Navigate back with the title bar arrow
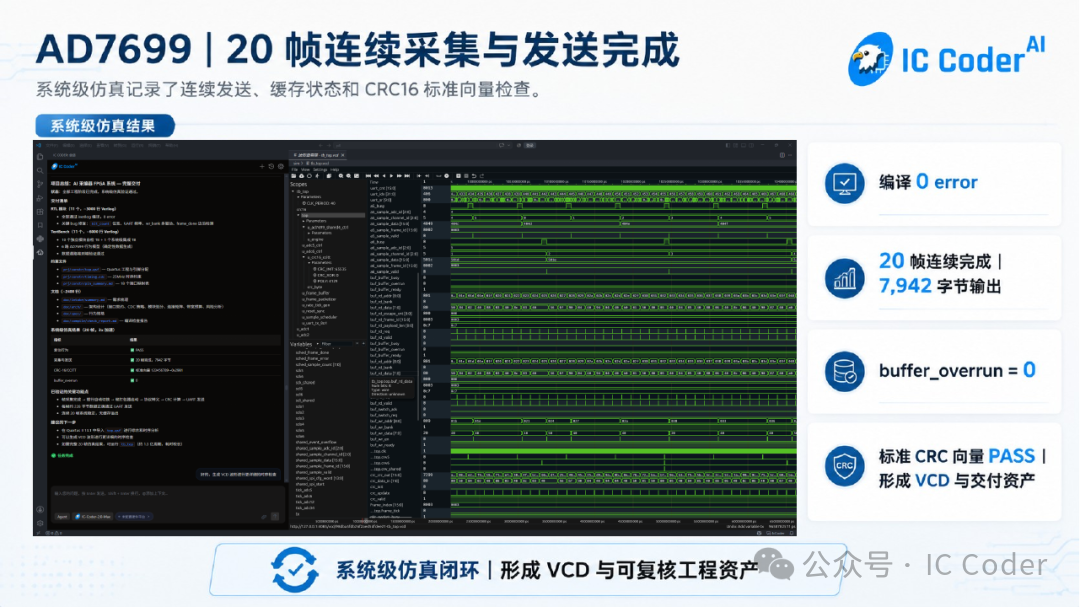Screen dimensions: 1080x607 (x=321, y=145)
